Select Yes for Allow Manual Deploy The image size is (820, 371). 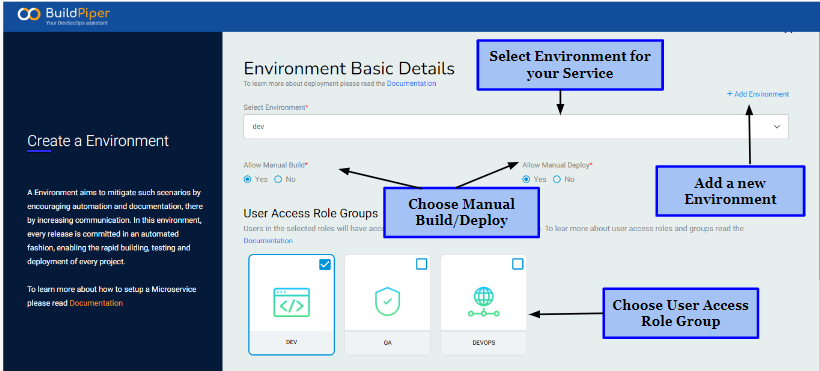(x=526, y=179)
